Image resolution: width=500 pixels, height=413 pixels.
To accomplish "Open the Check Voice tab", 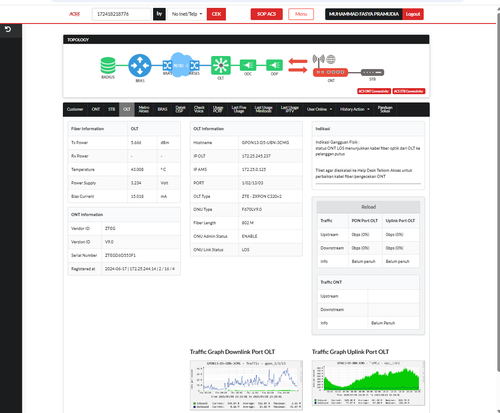I will point(199,109).
